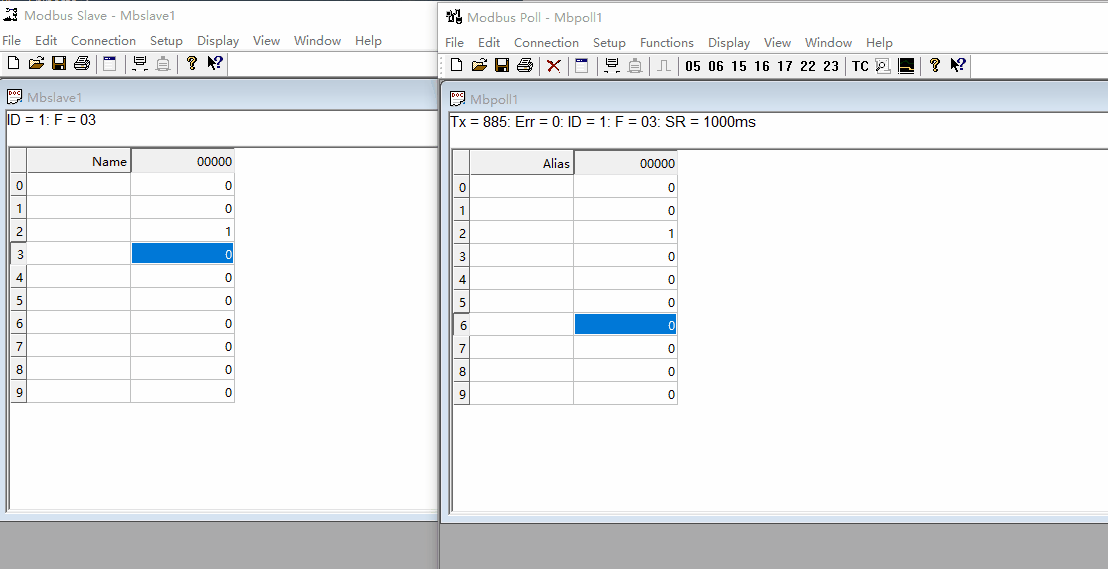Click red X delete icon in Modbus Poll

pos(553,66)
